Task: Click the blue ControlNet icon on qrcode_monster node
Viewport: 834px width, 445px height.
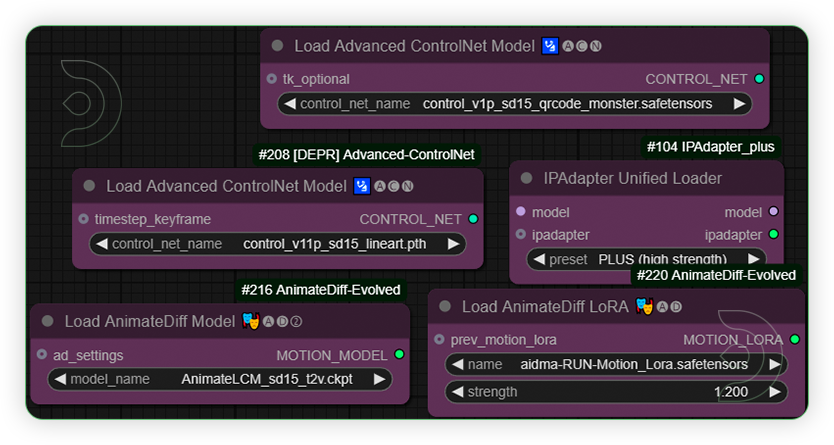Action: 550,46
